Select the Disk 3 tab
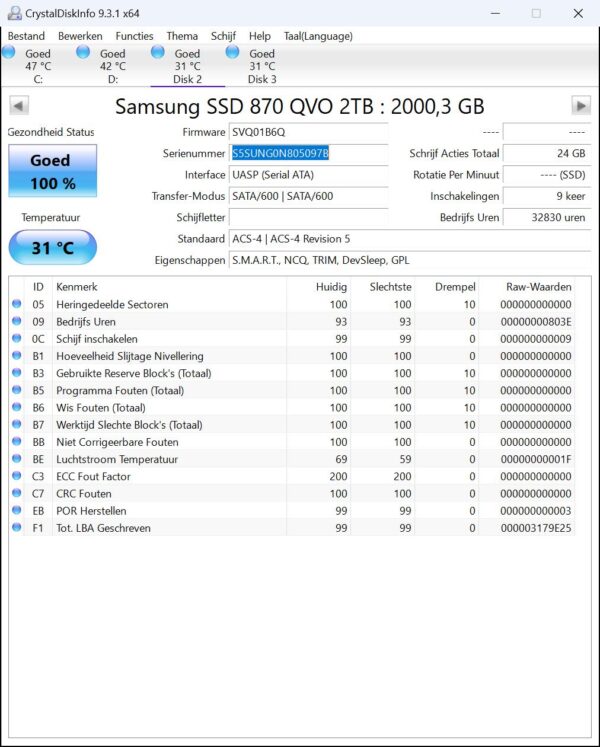Image resolution: width=600 pixels, height=747 pixels. [x=262, y=66]
